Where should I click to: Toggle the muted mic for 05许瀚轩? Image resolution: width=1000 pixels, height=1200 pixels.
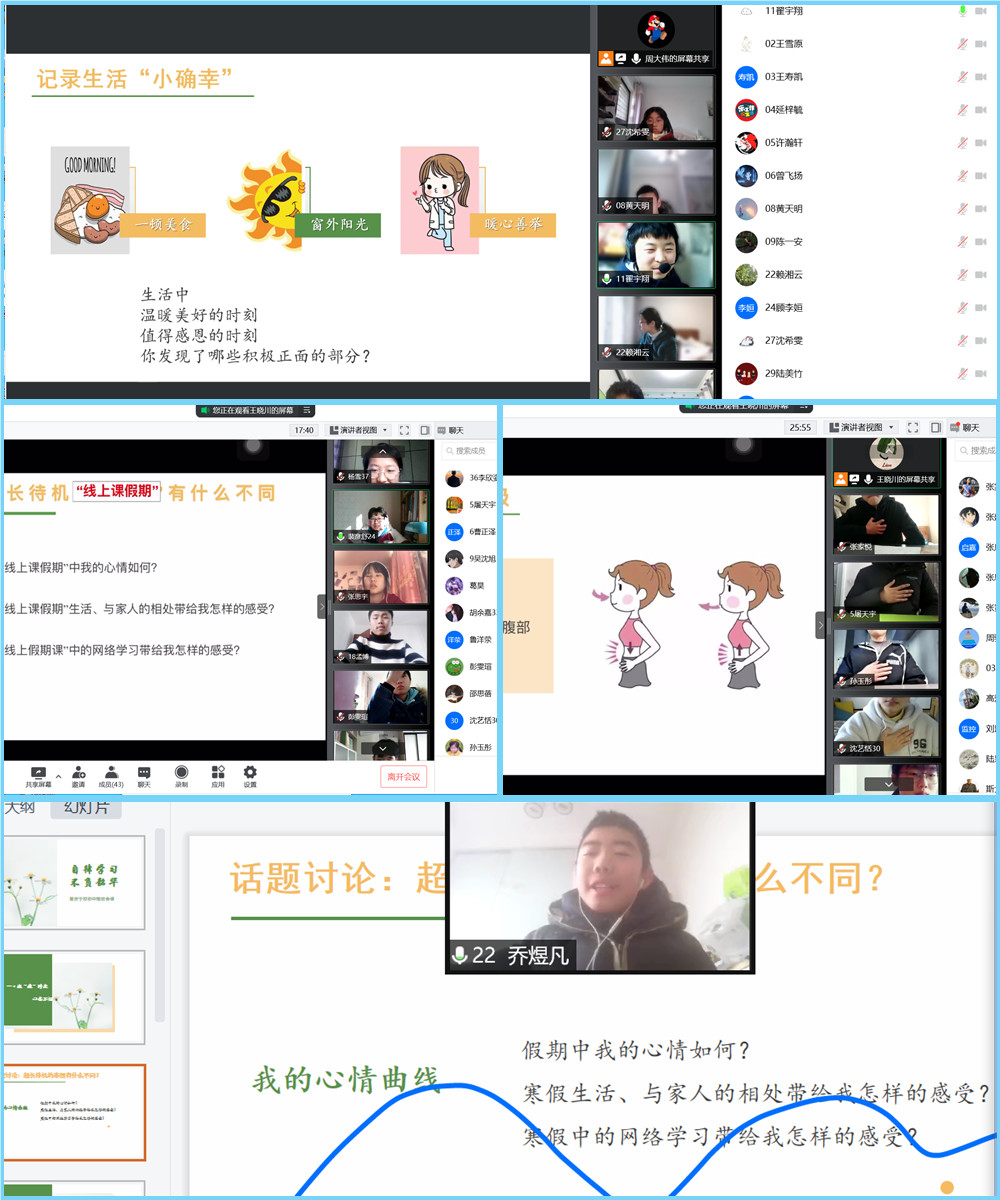[x=962, y=143]
